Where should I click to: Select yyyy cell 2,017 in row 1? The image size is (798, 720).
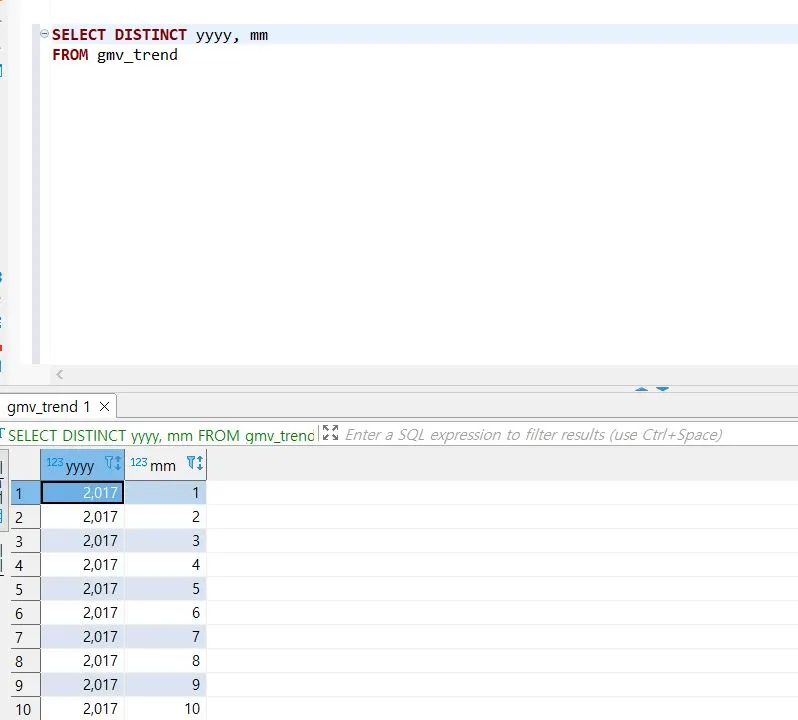point(82,493)
